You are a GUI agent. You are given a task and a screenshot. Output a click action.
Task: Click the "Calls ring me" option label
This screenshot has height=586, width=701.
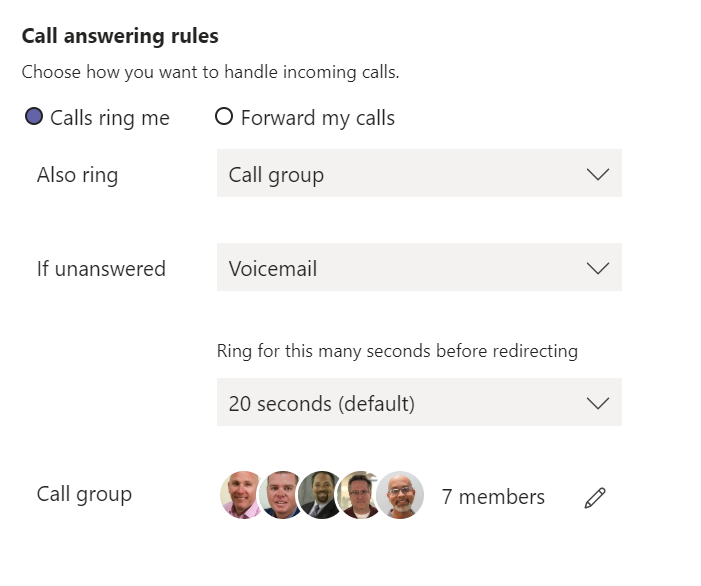[x=110, y=118]
